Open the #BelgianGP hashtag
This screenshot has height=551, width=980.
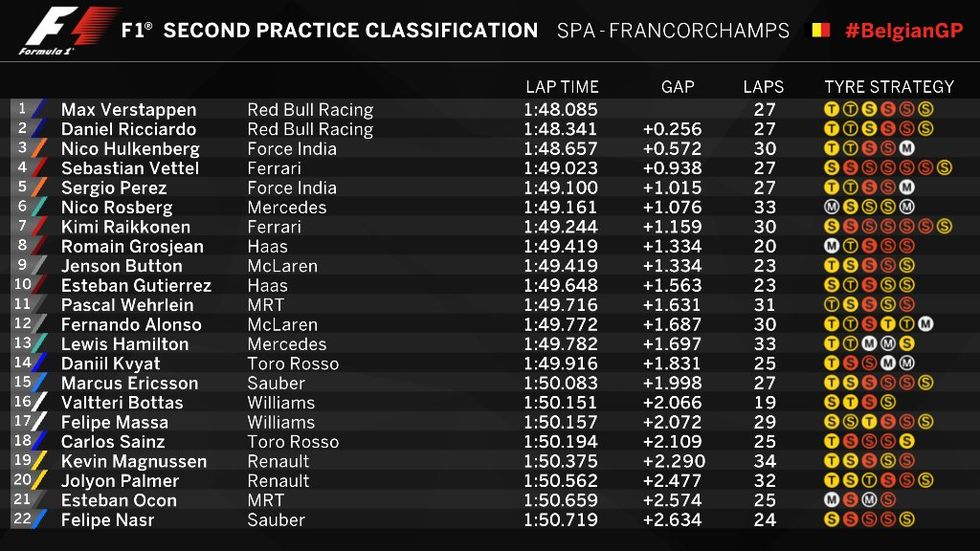pos(904,31)
